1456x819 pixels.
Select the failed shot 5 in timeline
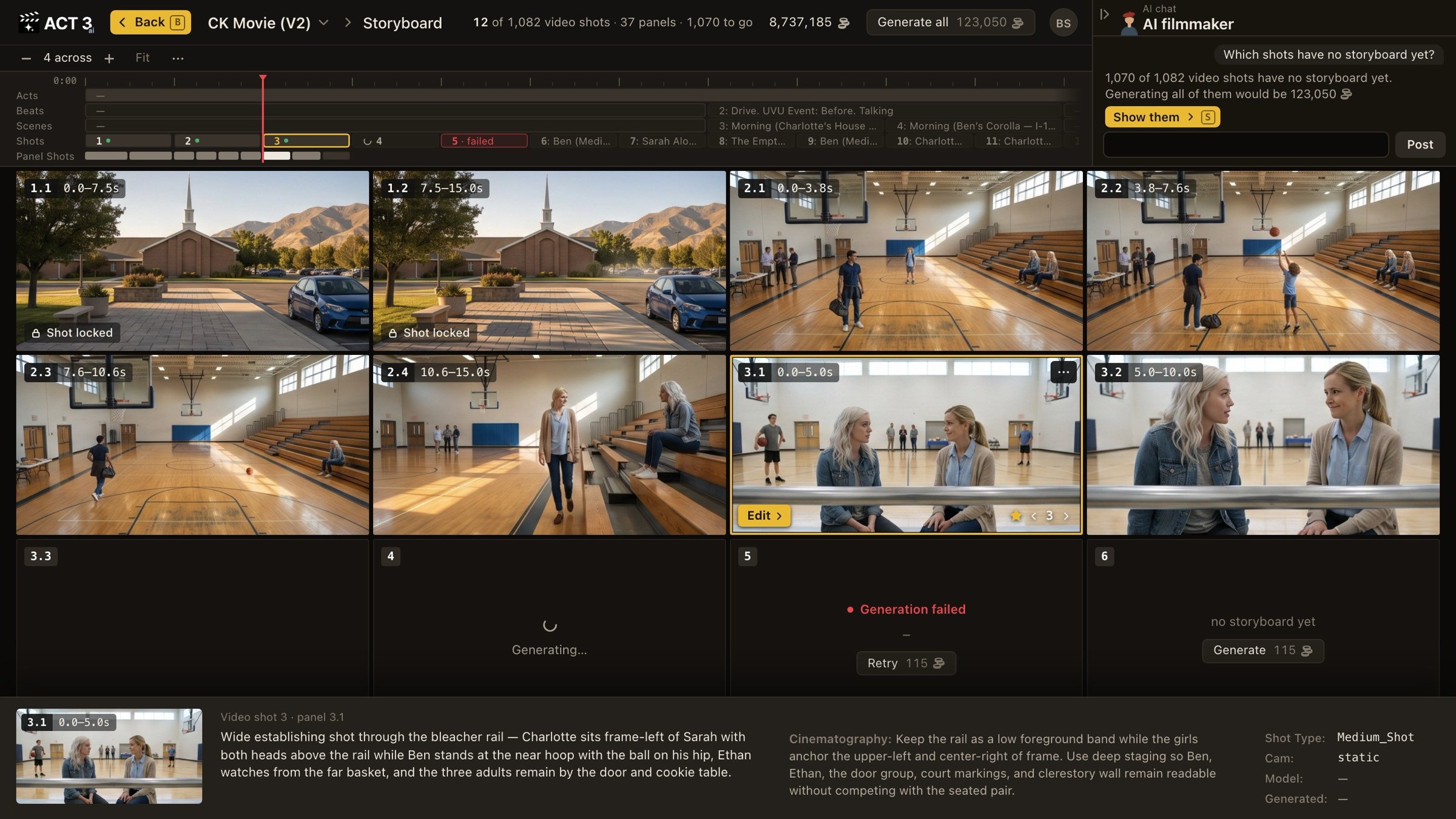484,141
